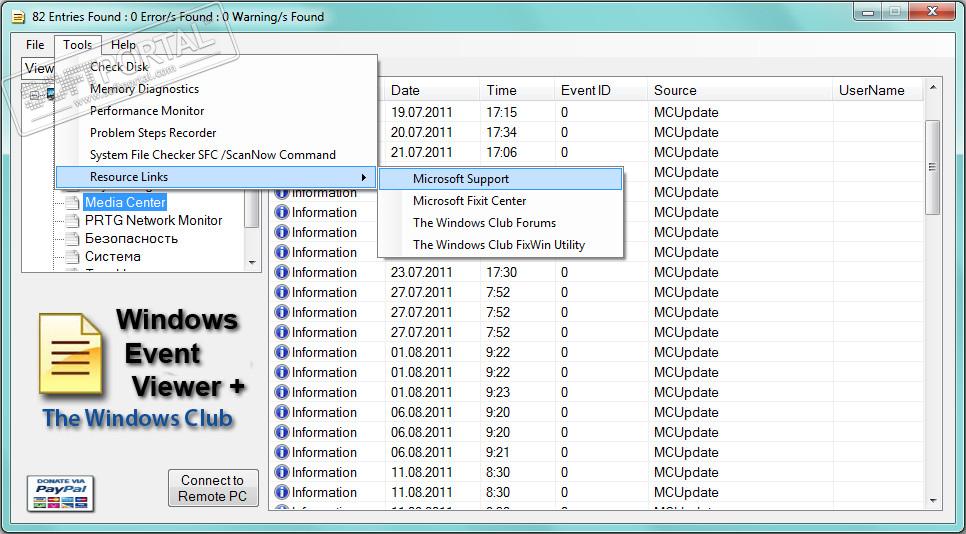Open the Help menu

(x=123, y=45)
